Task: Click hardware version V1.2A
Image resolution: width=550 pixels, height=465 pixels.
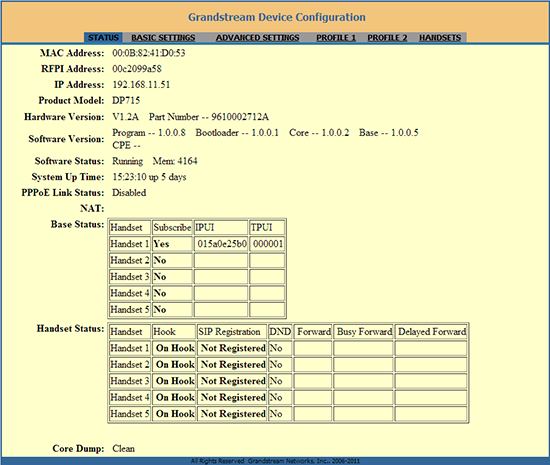Action: pyautogui.click(x=125, y=117)
